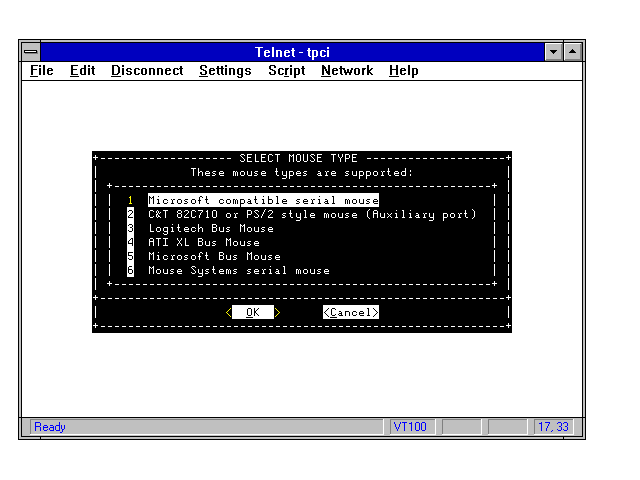Screen dimensions: 640x480
Task: Choose Microsoft Bus Mouse entry
Action: (214, 257)
